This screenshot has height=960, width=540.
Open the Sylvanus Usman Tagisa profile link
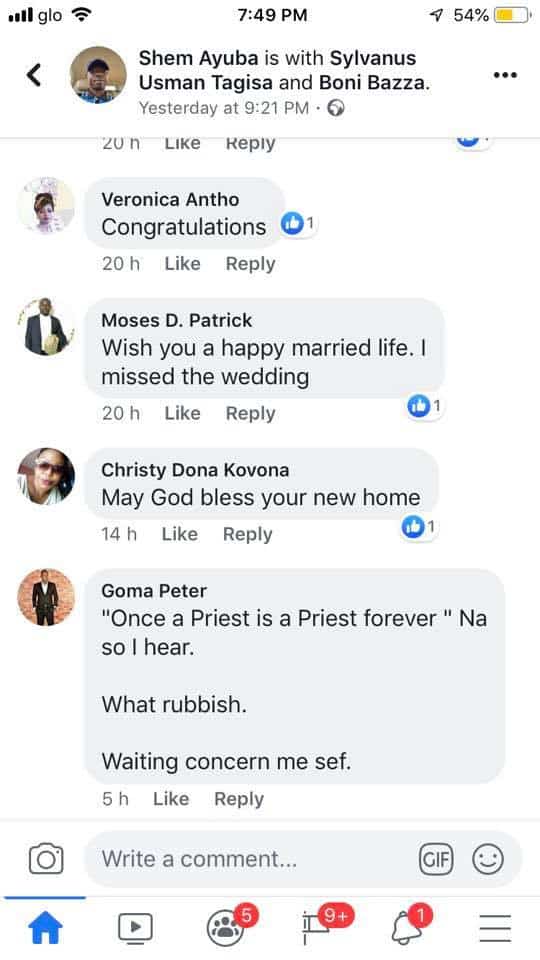[x=277, y=70]
